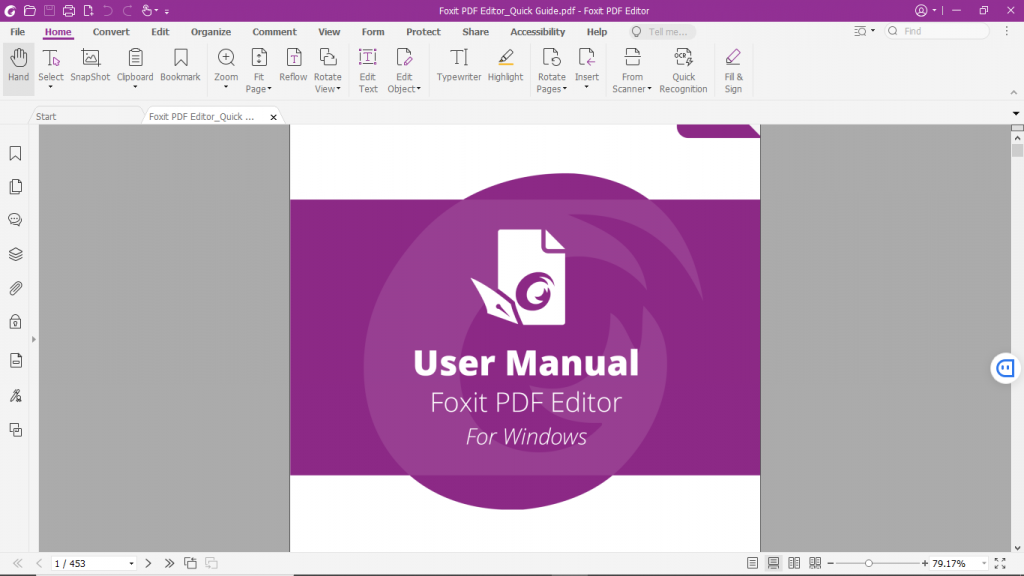Open the Attachments panel
Viewport: 1024px width, 576px height.
pyautogui.click(x=14, y=288)
